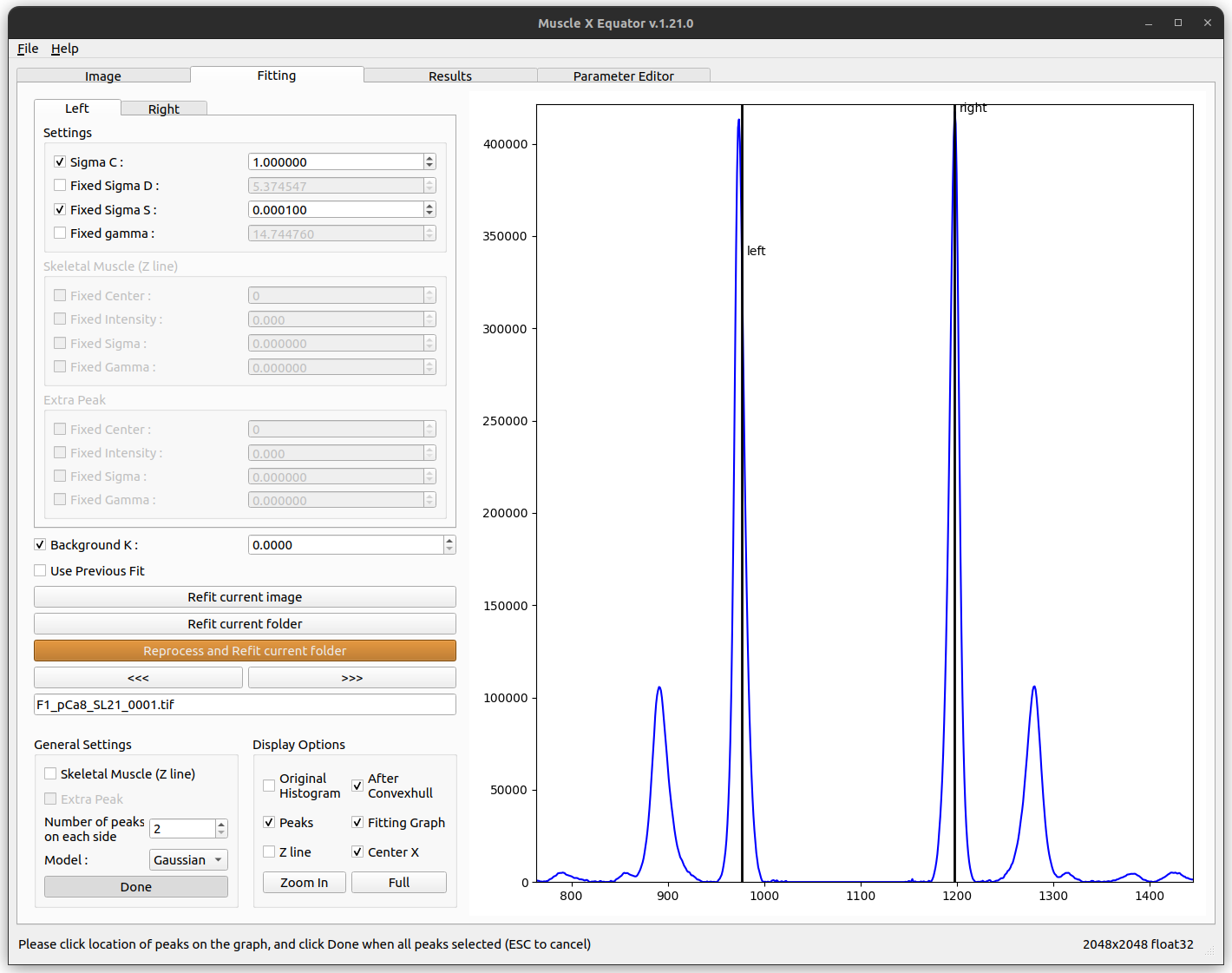Image resolution: width=1232 pixels, height=973 pixels.
Task: Click the filename field F1_pCa8_SL21_0001.tif
Action: pyautogui.click(x=245, y=705)
